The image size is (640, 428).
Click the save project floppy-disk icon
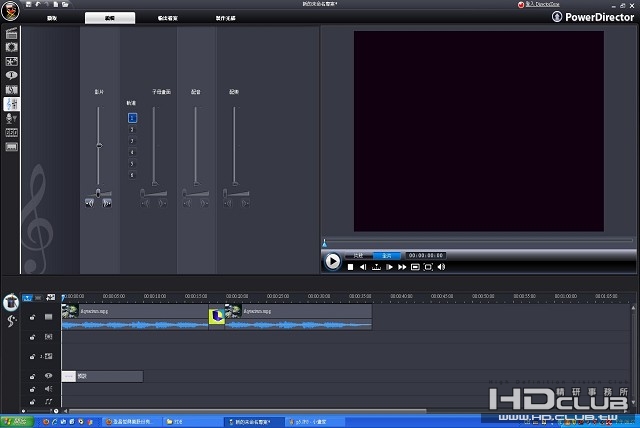(28, 4)
